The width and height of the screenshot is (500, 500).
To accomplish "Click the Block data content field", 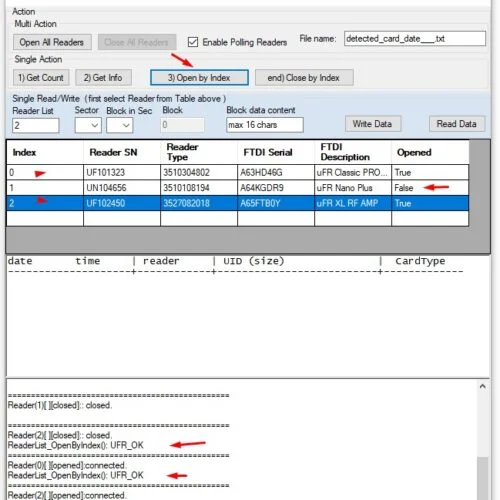I will point(265,125).
